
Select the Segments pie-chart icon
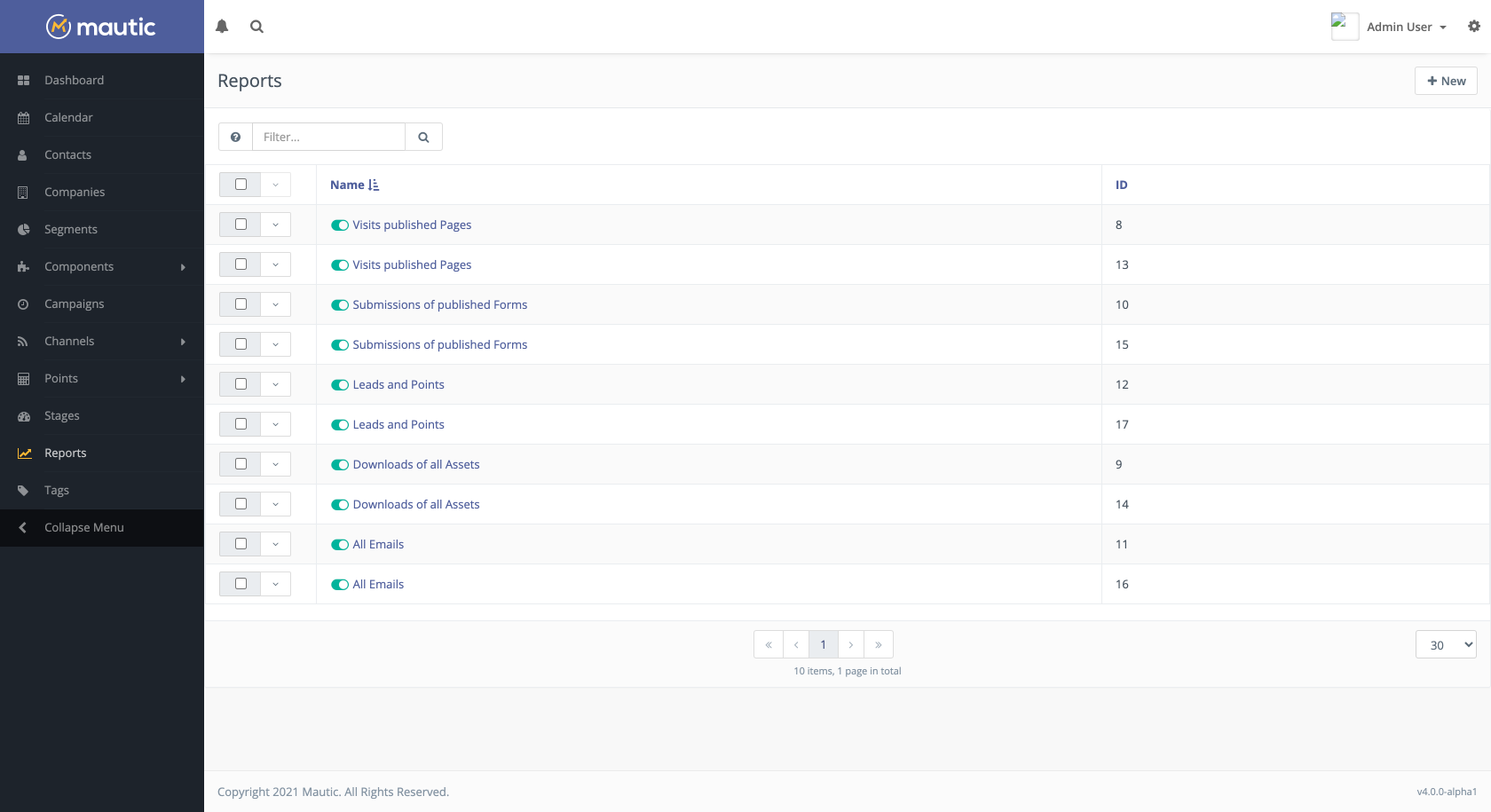coord(22,229)
